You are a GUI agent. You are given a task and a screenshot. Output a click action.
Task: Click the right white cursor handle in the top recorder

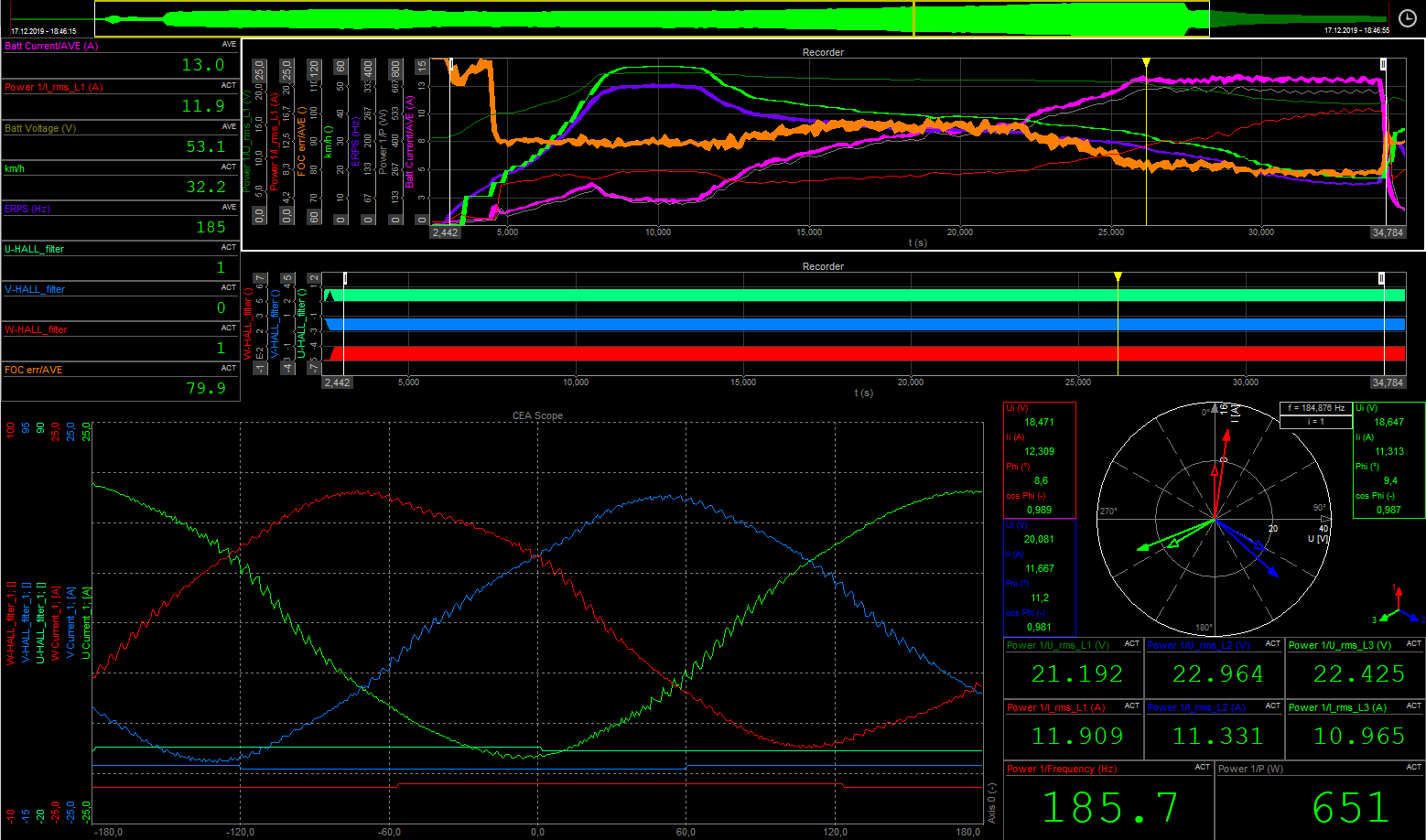pos(1383,64)
